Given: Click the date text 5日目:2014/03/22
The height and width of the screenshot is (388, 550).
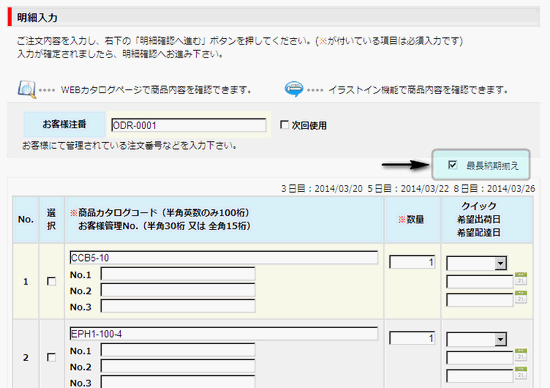Looking at the screenshot, I should (408, 189).
